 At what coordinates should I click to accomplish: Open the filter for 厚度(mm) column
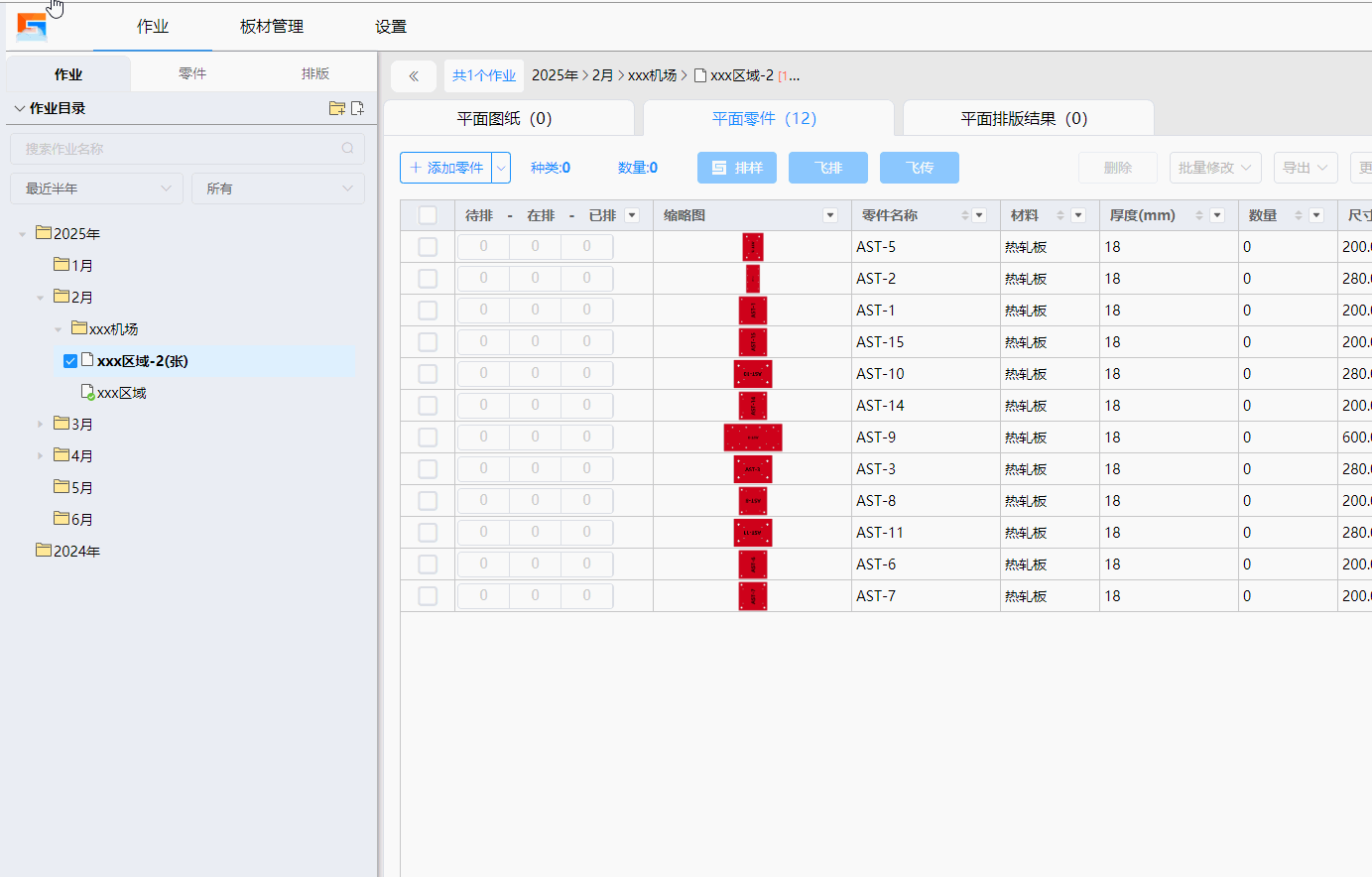click(1217, 215)
